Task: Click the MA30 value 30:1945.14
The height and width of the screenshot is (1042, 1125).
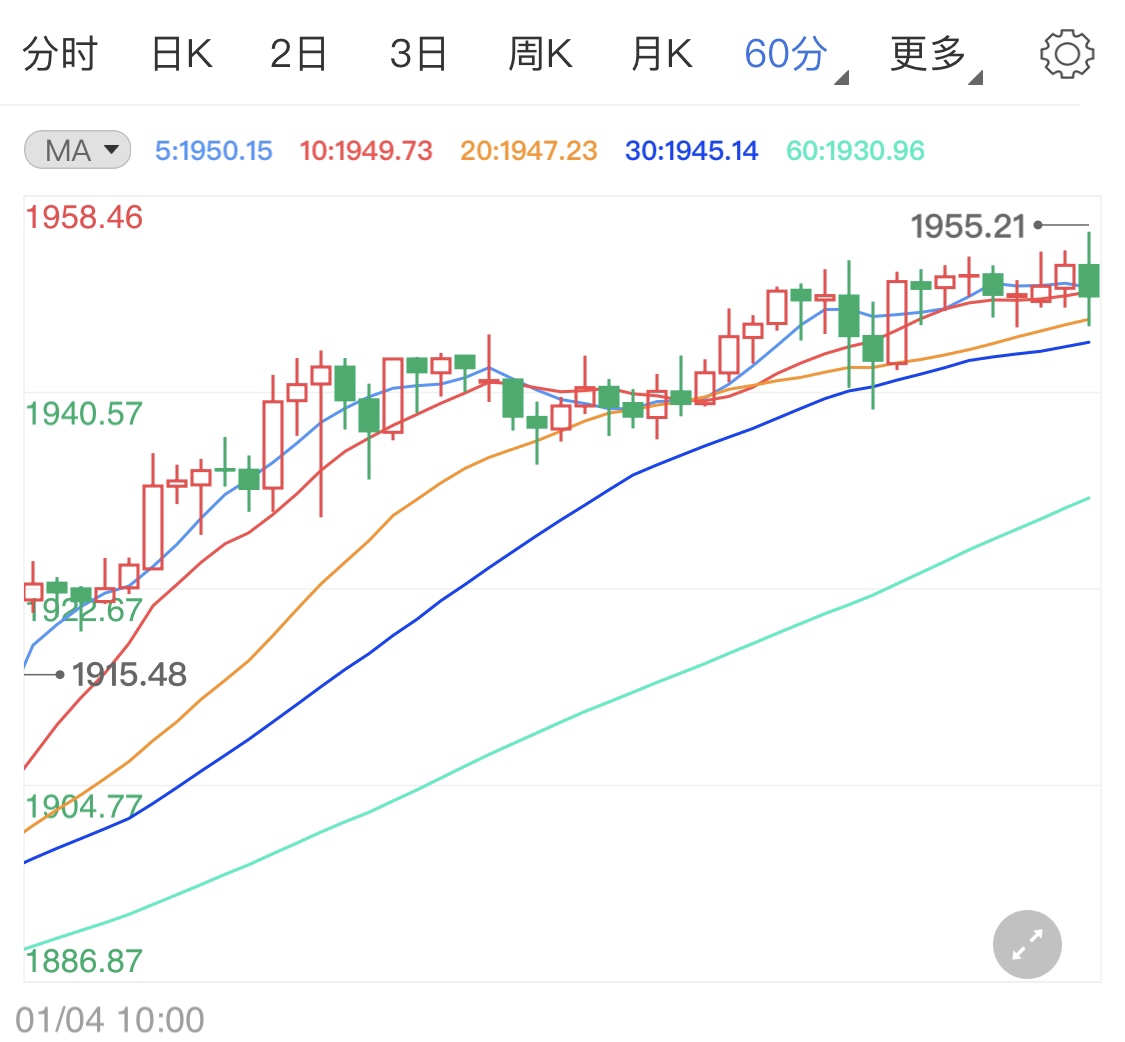Action: tap(692, 151)
